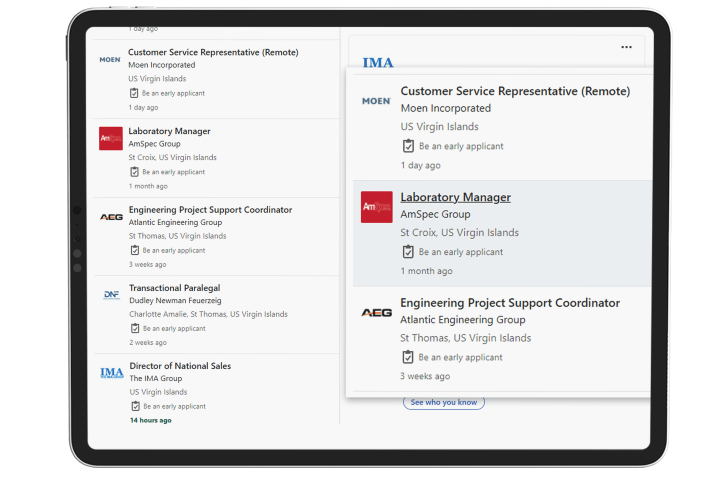This screenshot has height=480, width=713.
Task: Select 'Moen Incorporated' company name in left list
Action: 161,65
